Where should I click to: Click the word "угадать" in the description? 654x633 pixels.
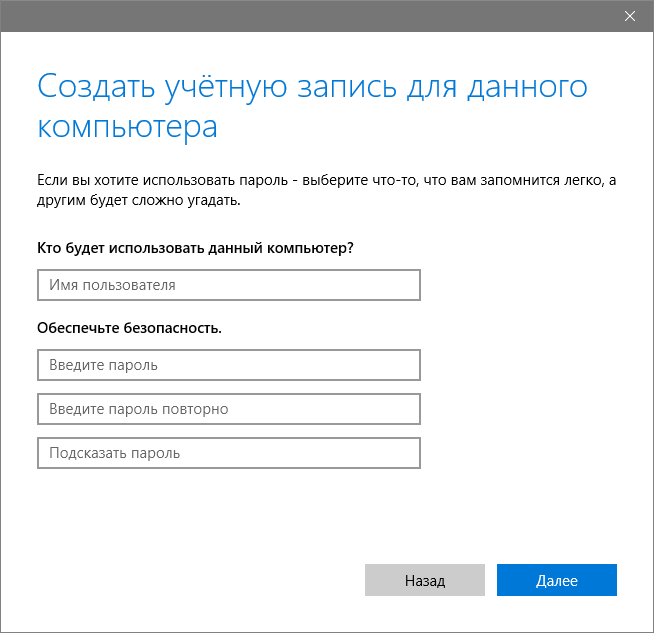pos(217,200)
